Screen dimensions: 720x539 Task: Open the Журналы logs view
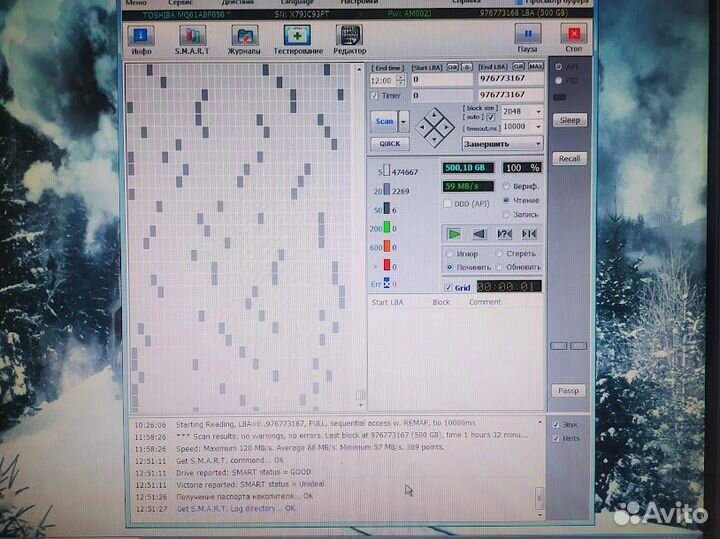pos(244,39)
